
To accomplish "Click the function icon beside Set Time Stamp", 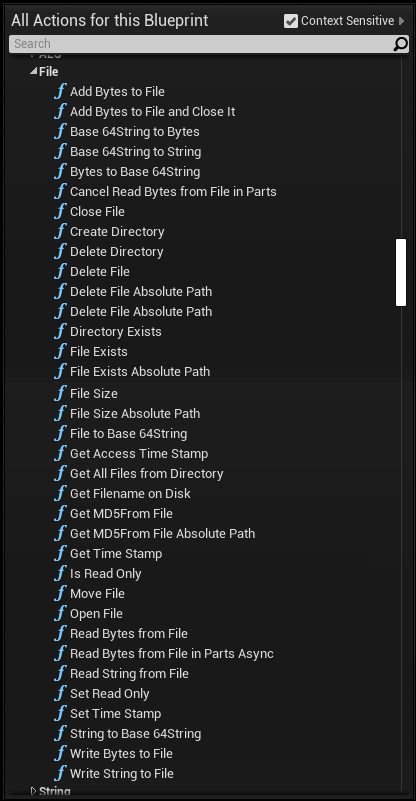I will click(x=60, y=714).
